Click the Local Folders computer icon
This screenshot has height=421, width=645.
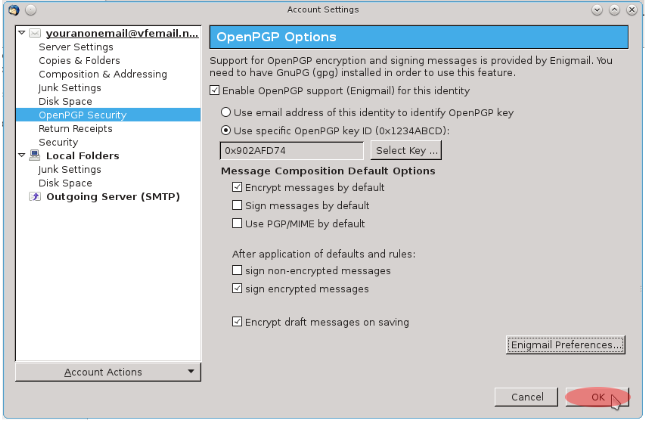(x=35, y=156)
